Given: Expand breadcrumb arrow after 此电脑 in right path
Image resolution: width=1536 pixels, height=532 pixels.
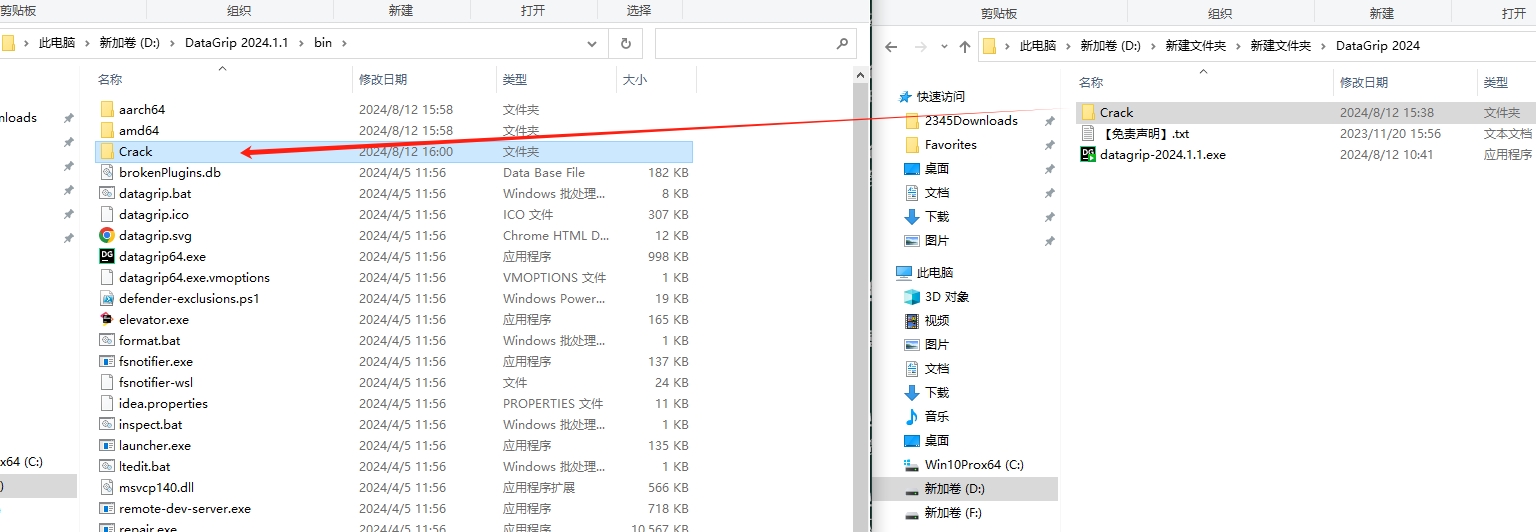Looking at the screenshot, I should pyautogui.click(x=1069, y=46).
